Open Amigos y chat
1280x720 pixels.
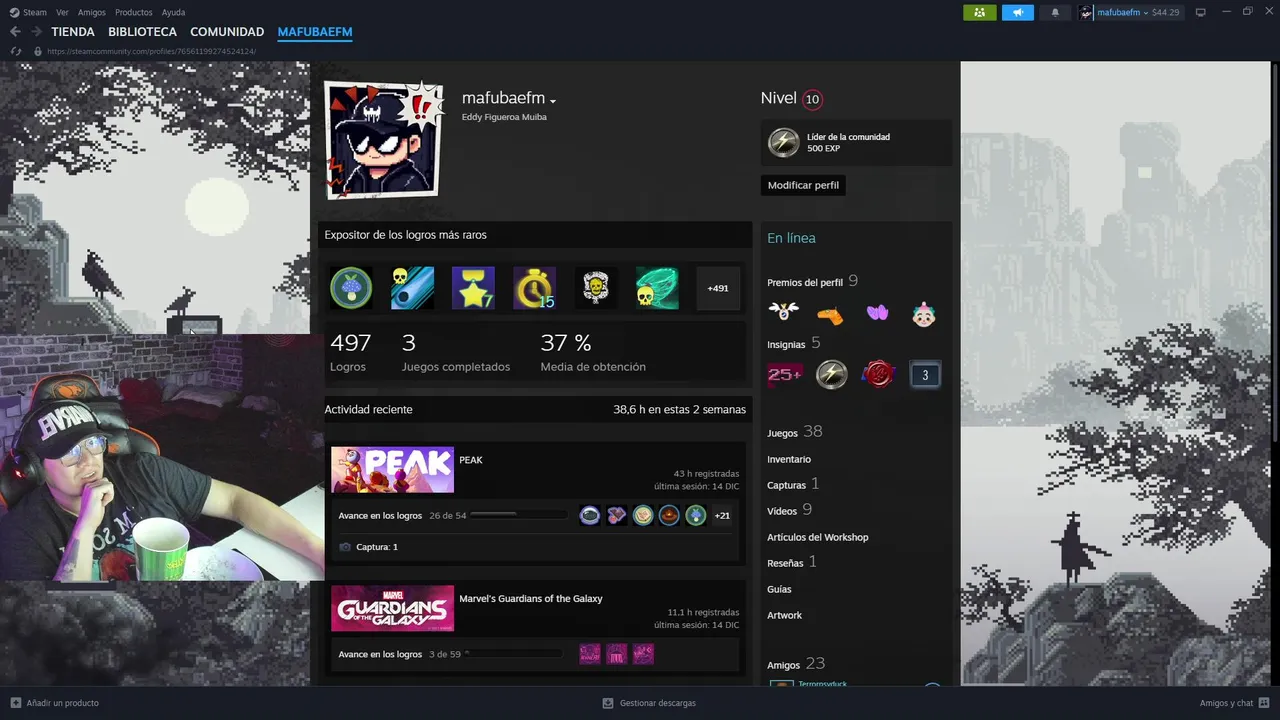1234,703
